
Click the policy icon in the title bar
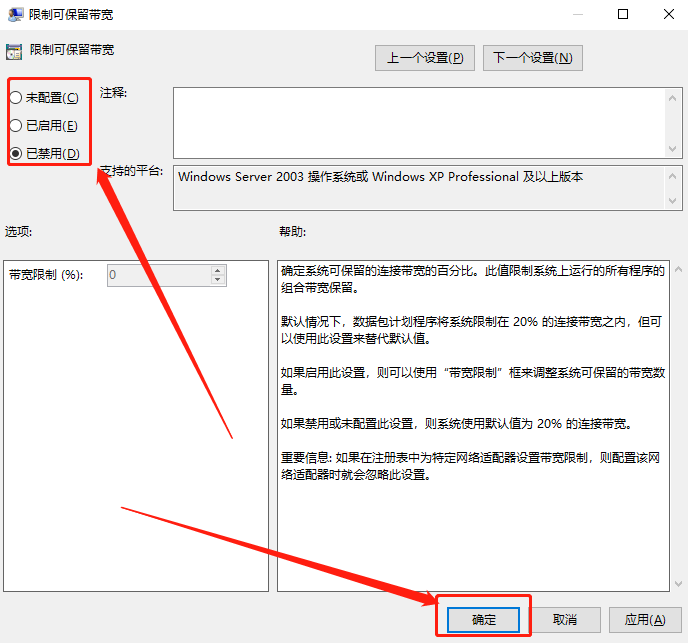pos(14,15)
